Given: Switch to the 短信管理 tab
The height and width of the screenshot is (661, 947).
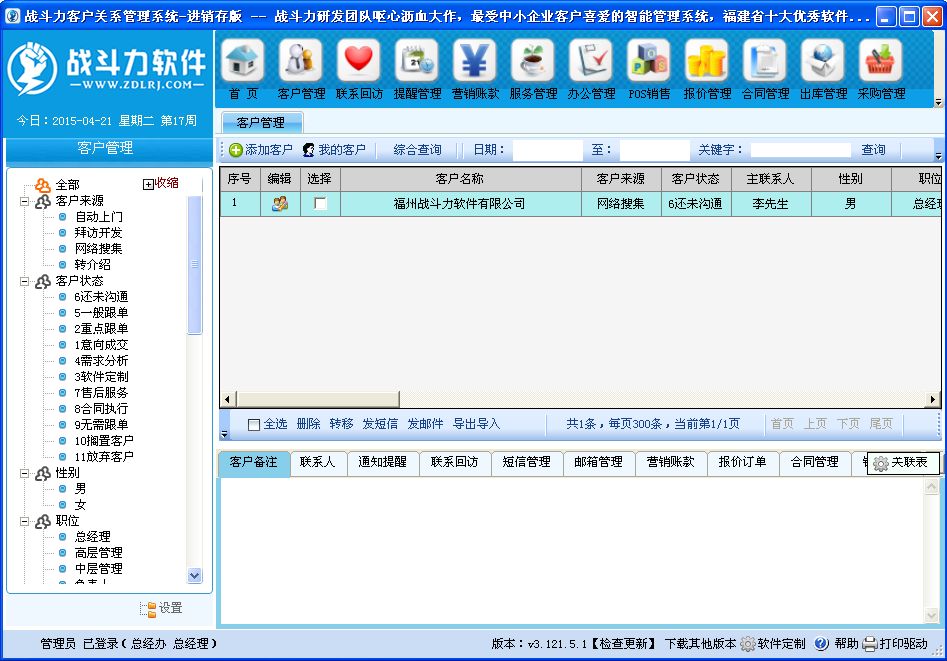Looking at the screenshot, I should [527, 462].
